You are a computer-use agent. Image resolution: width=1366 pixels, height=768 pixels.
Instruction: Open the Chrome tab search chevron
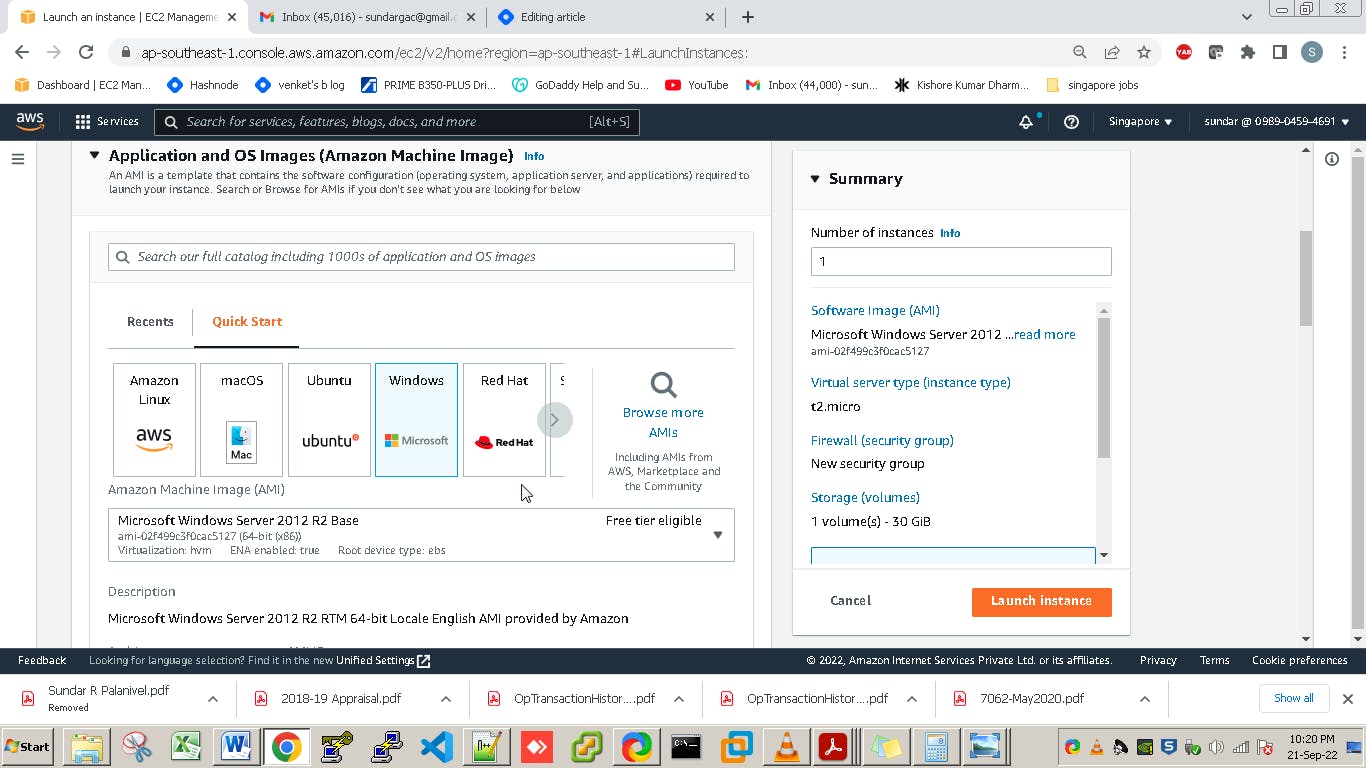pyautogui.click(x=1246, y=17)
